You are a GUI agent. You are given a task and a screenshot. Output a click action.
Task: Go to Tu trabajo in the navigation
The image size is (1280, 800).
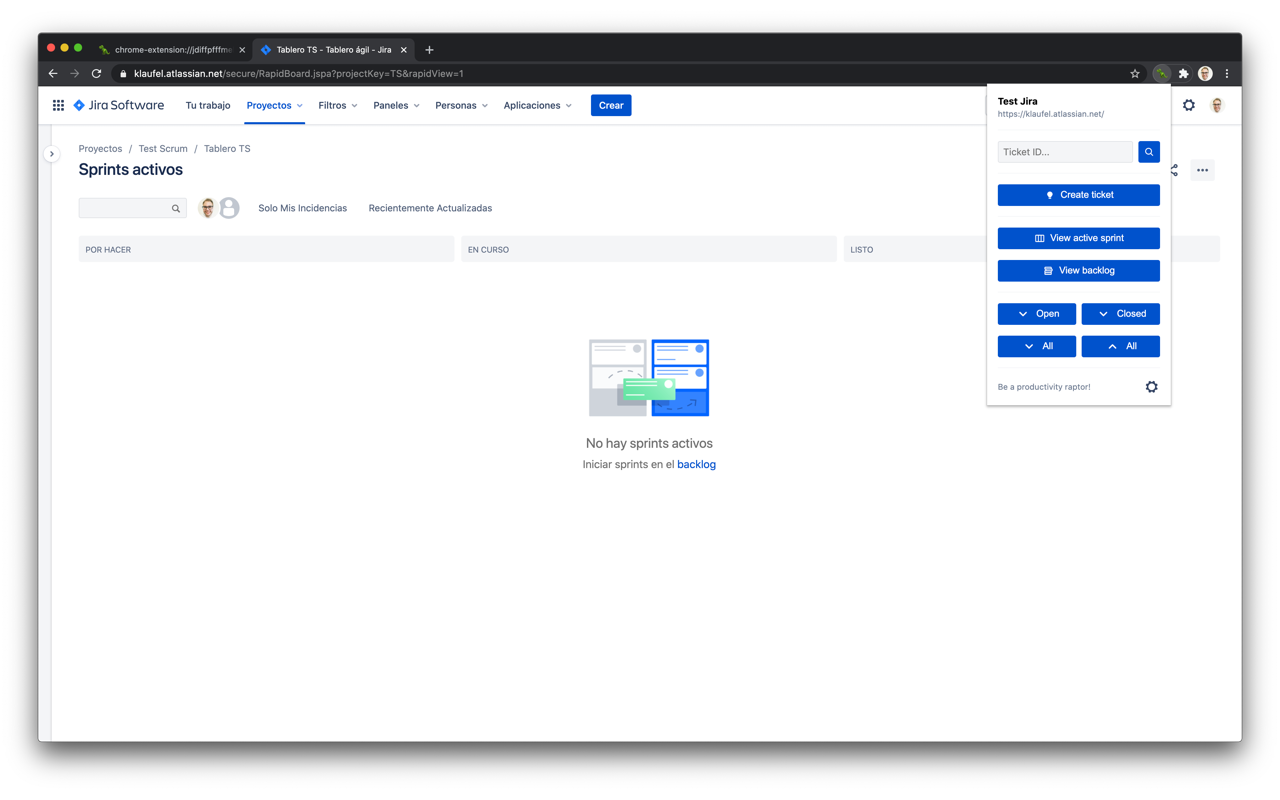[208, 105]
